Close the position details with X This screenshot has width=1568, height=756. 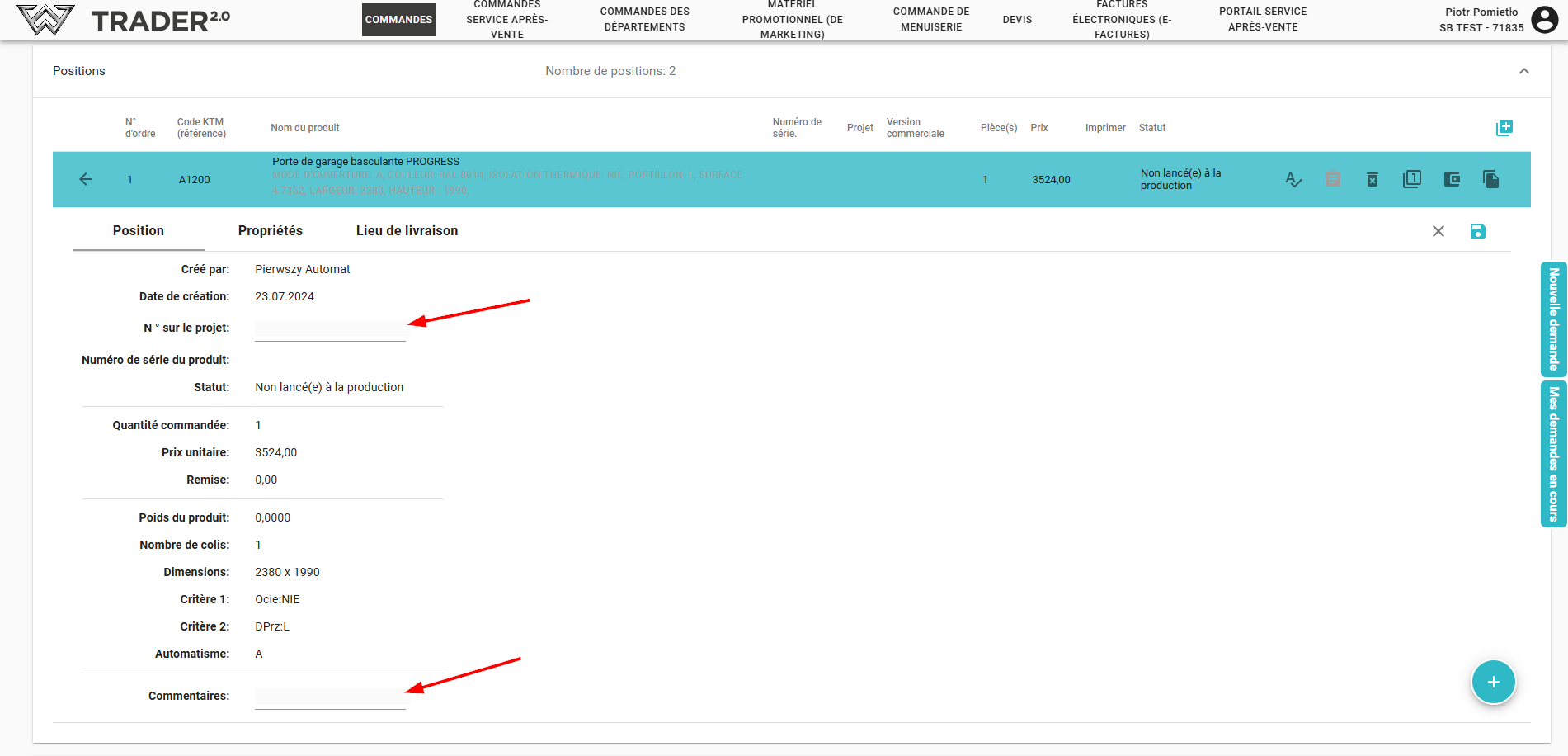[x=1439, y=231]
